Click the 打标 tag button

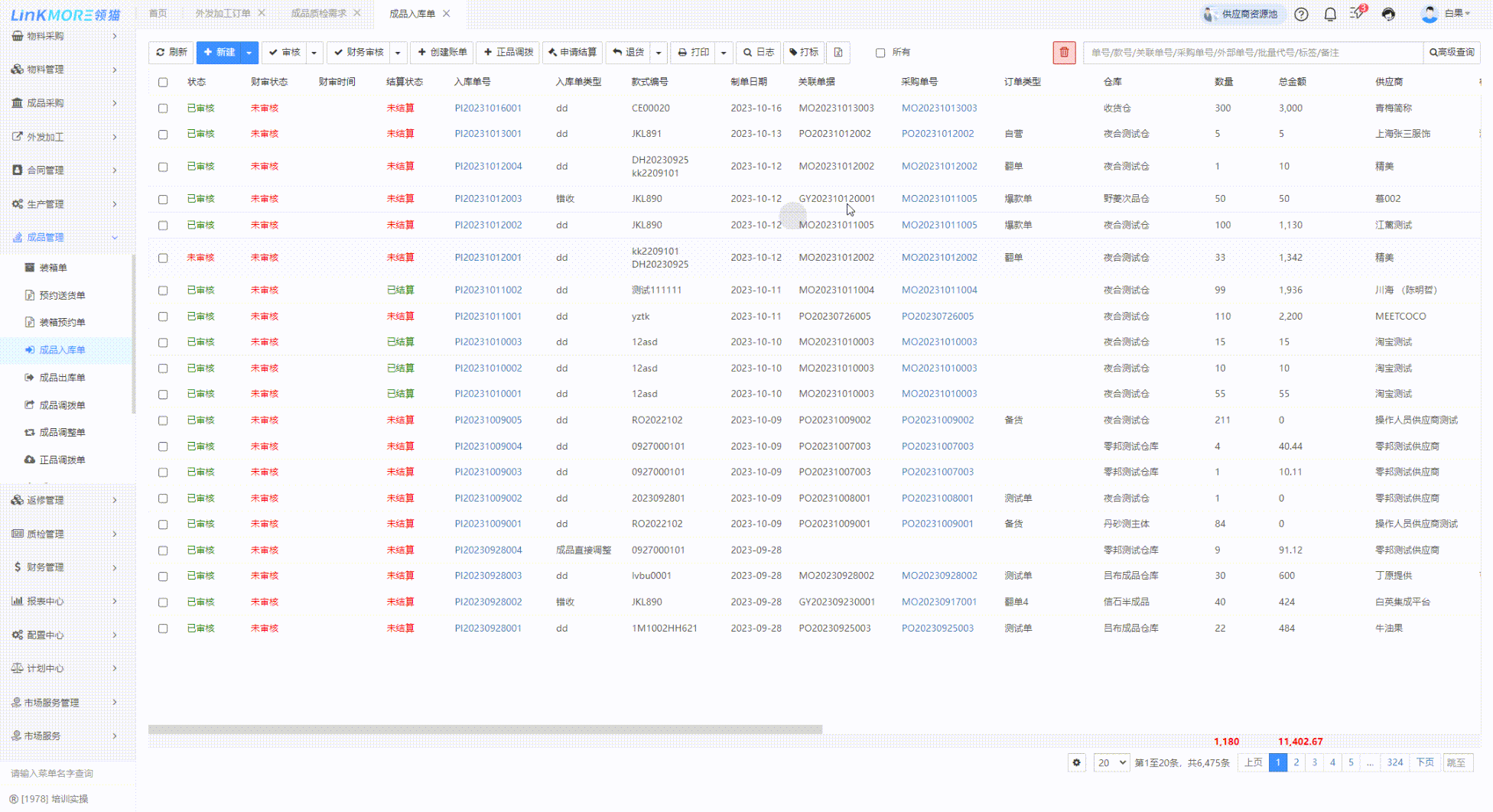[804, 52]
